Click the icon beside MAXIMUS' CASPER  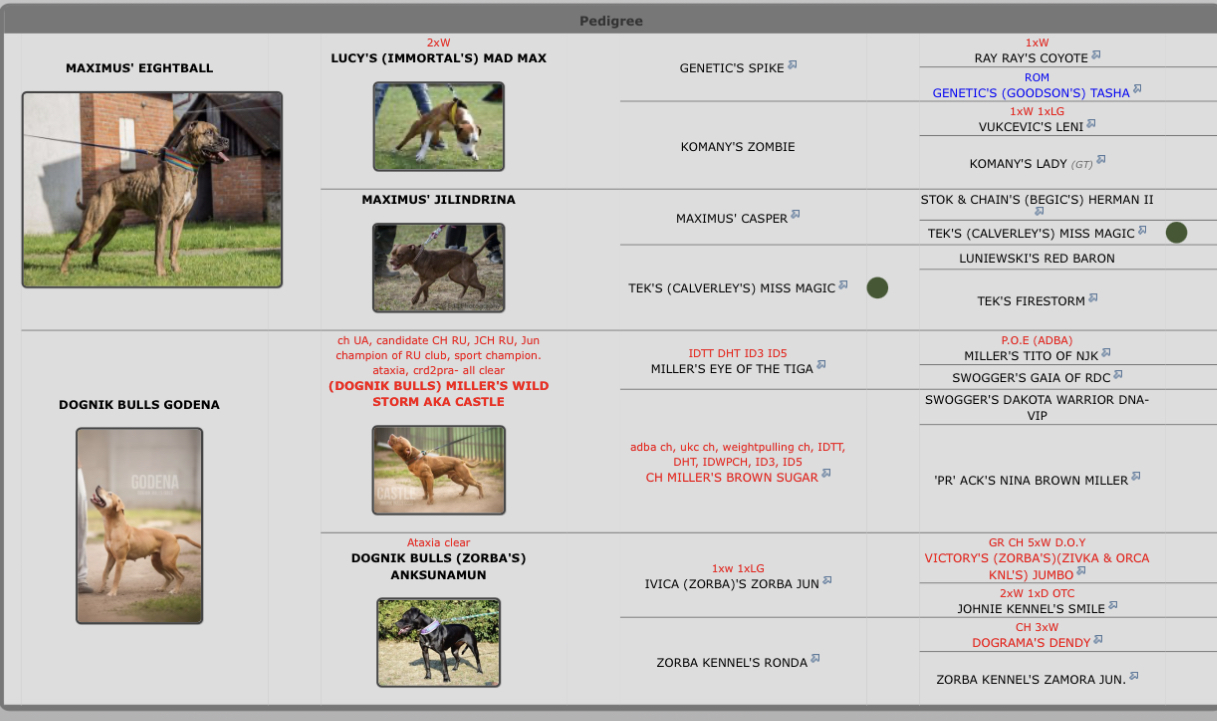(796, 214)
